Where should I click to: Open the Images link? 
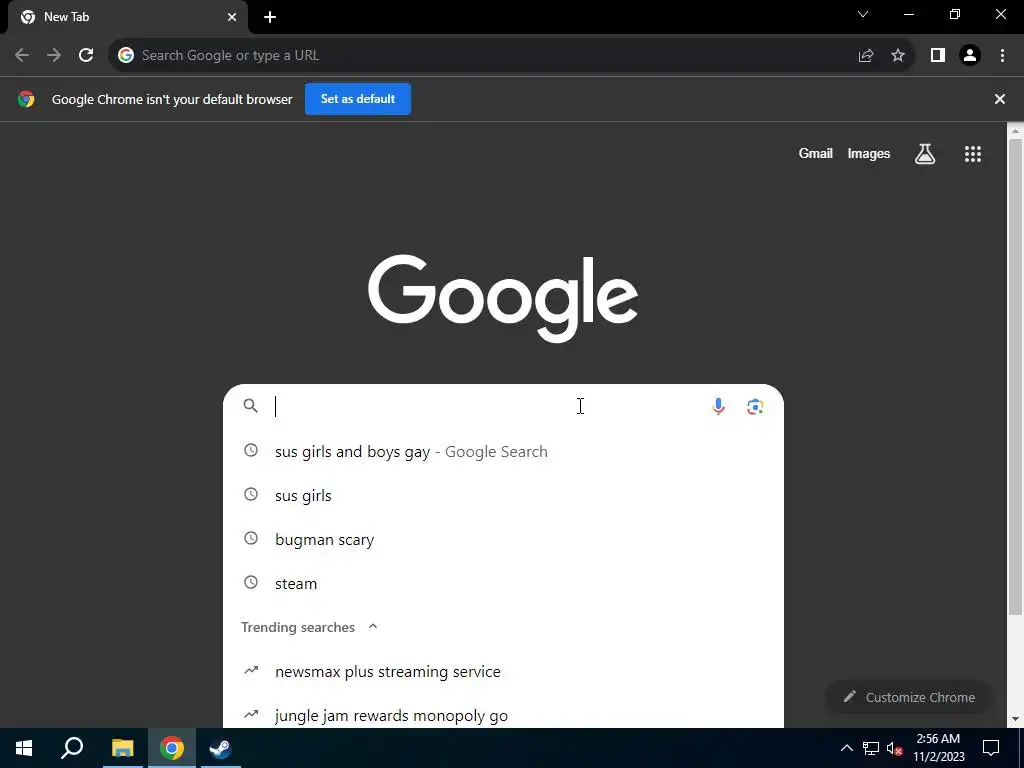point(869,153)
